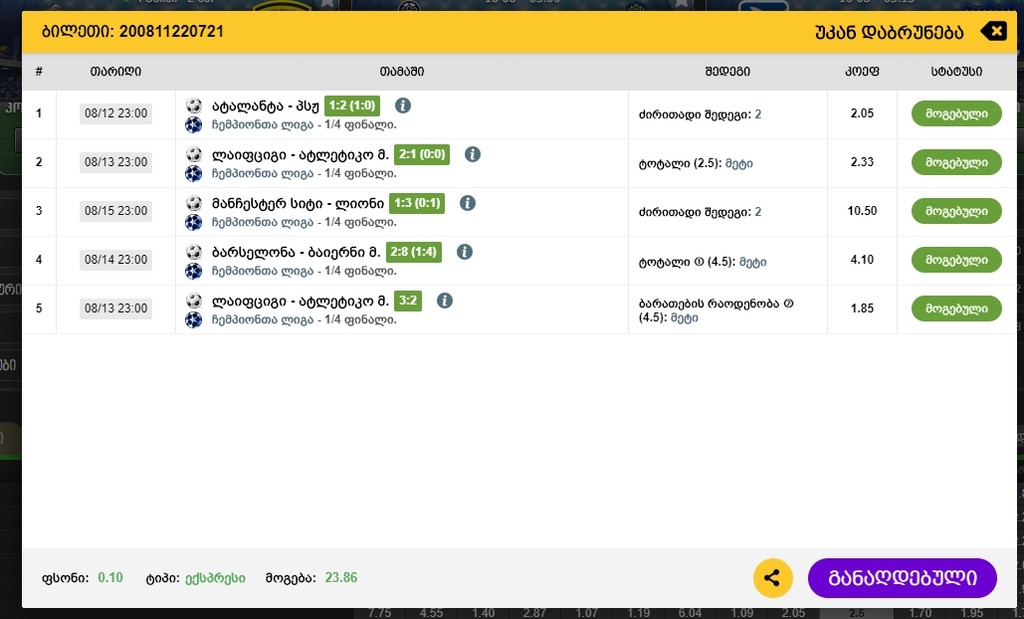Click the purple განაღდებული button

point(902,578)
